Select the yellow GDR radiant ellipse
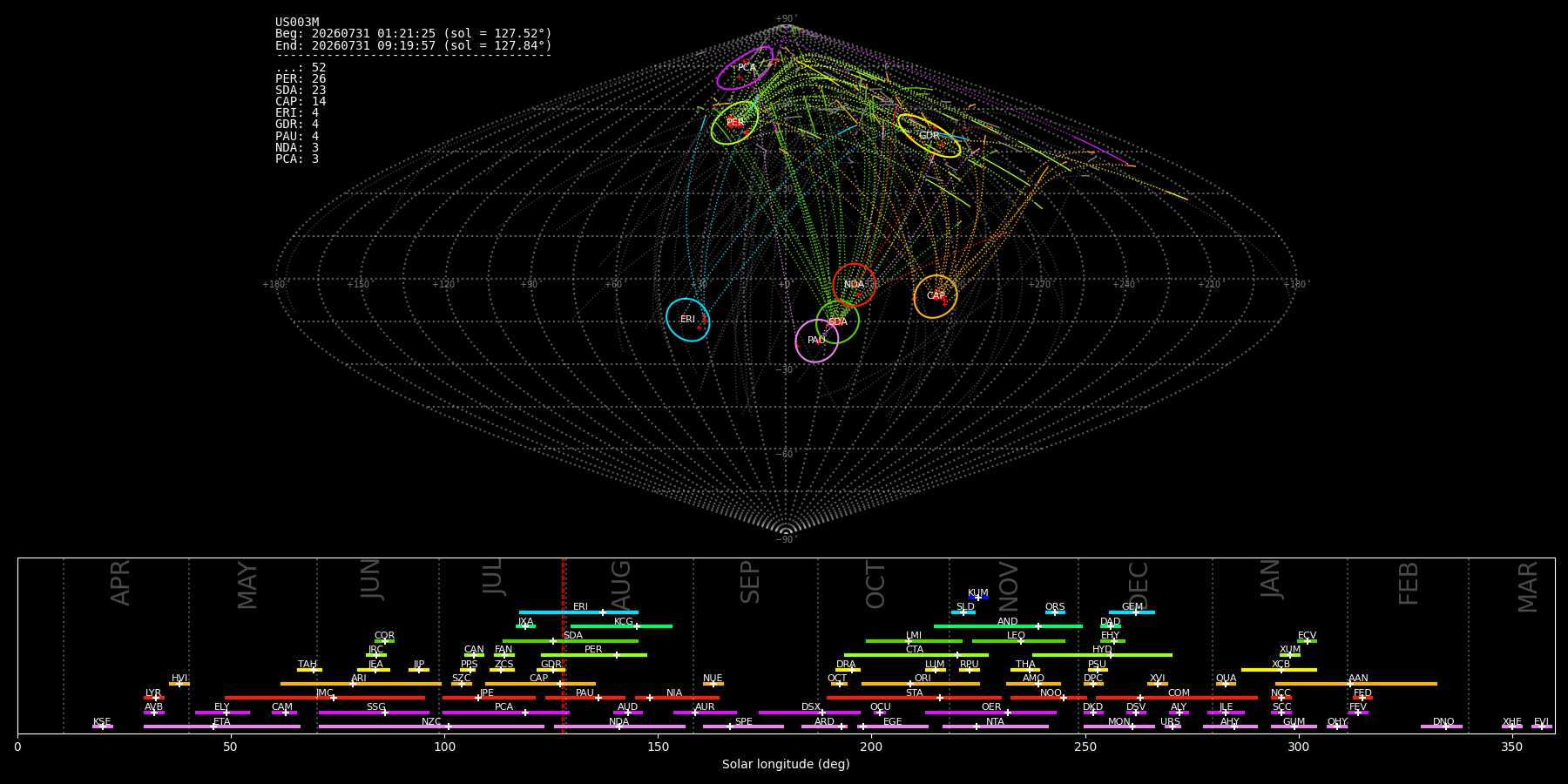 pos(929,136)
